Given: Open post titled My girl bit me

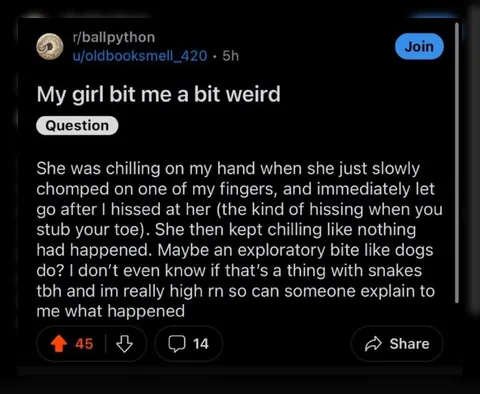Looking at the screenshot, I should [x=159, y=94].
